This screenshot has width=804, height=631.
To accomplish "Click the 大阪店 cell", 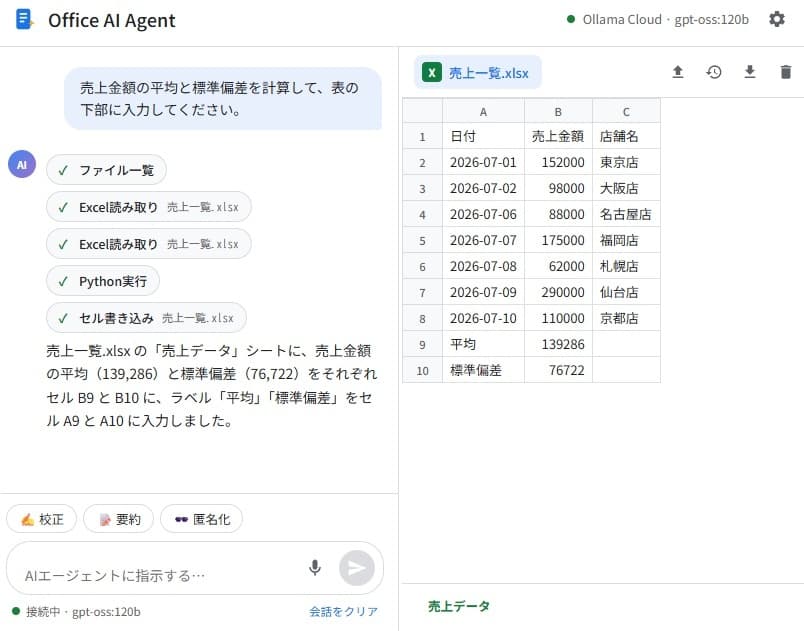I will tap(626, 189).
